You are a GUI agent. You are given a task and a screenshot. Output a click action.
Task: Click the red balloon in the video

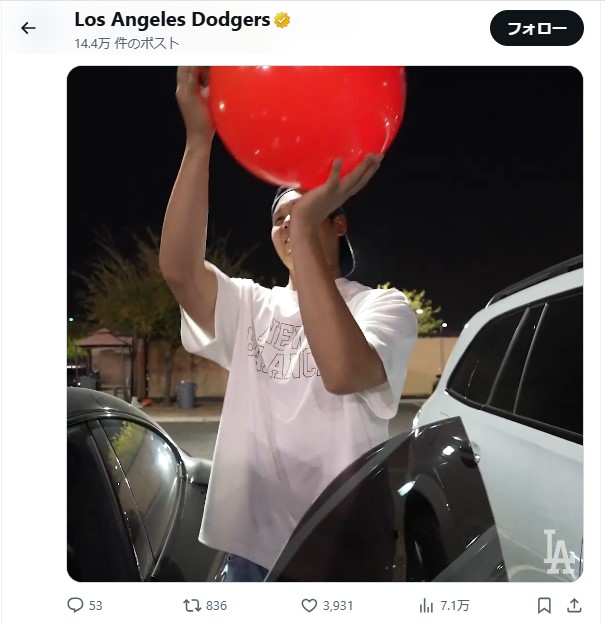pos(307,124)
